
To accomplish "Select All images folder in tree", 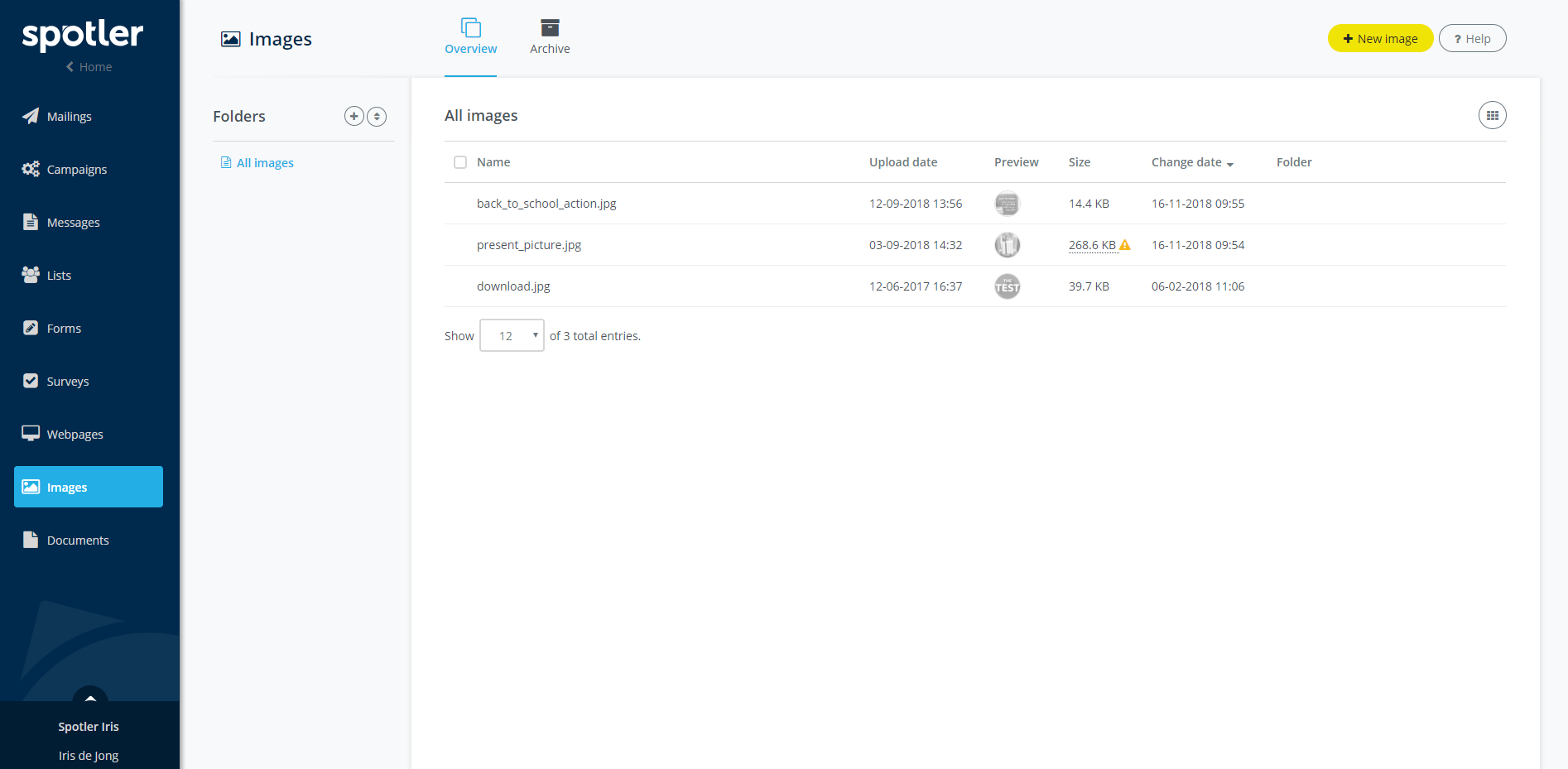I will click(x=265, y=163).
